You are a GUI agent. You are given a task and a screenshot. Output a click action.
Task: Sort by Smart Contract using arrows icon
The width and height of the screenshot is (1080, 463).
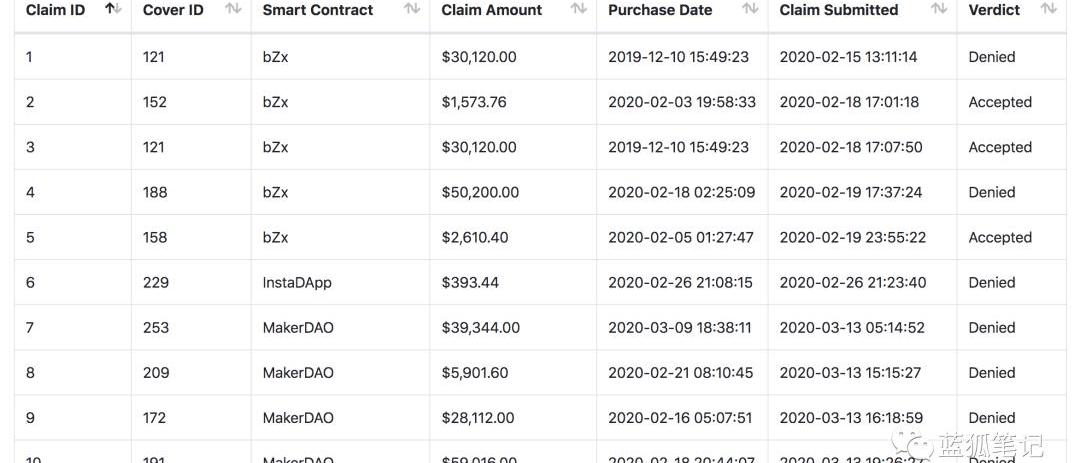click(x=412, y=9)
